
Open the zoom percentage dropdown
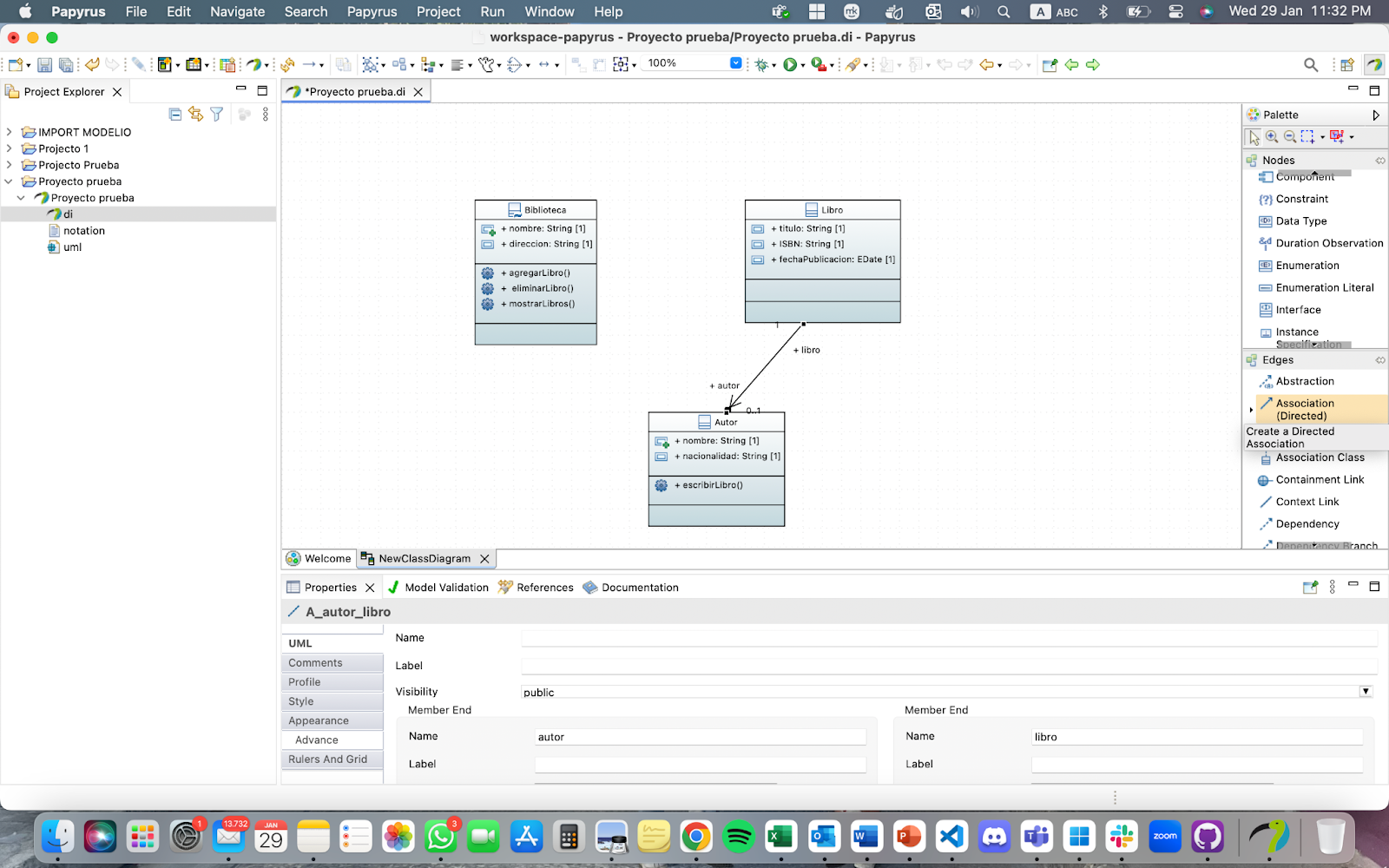point(736,63)
